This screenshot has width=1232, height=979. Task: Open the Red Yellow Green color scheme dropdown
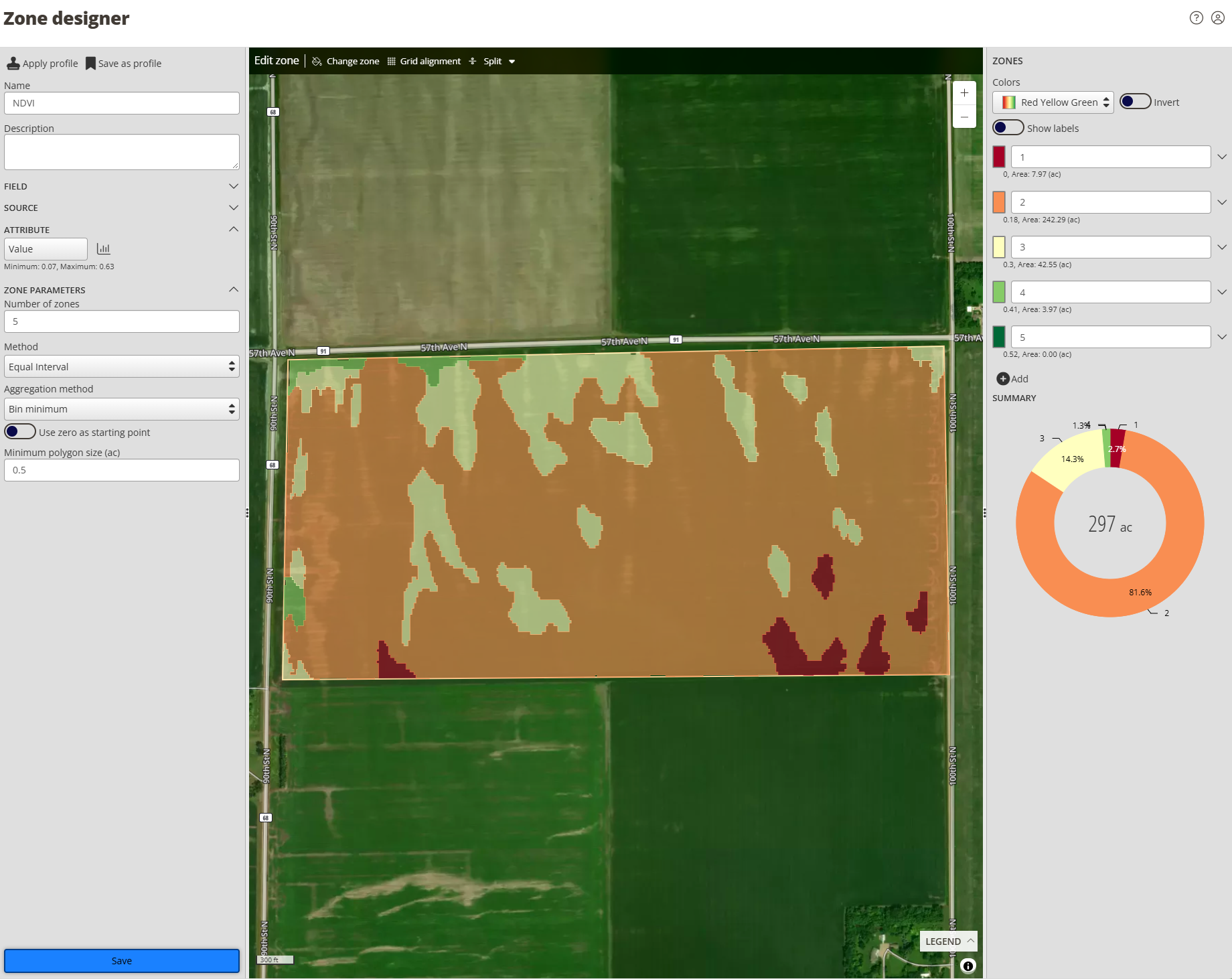[1053, 102]
